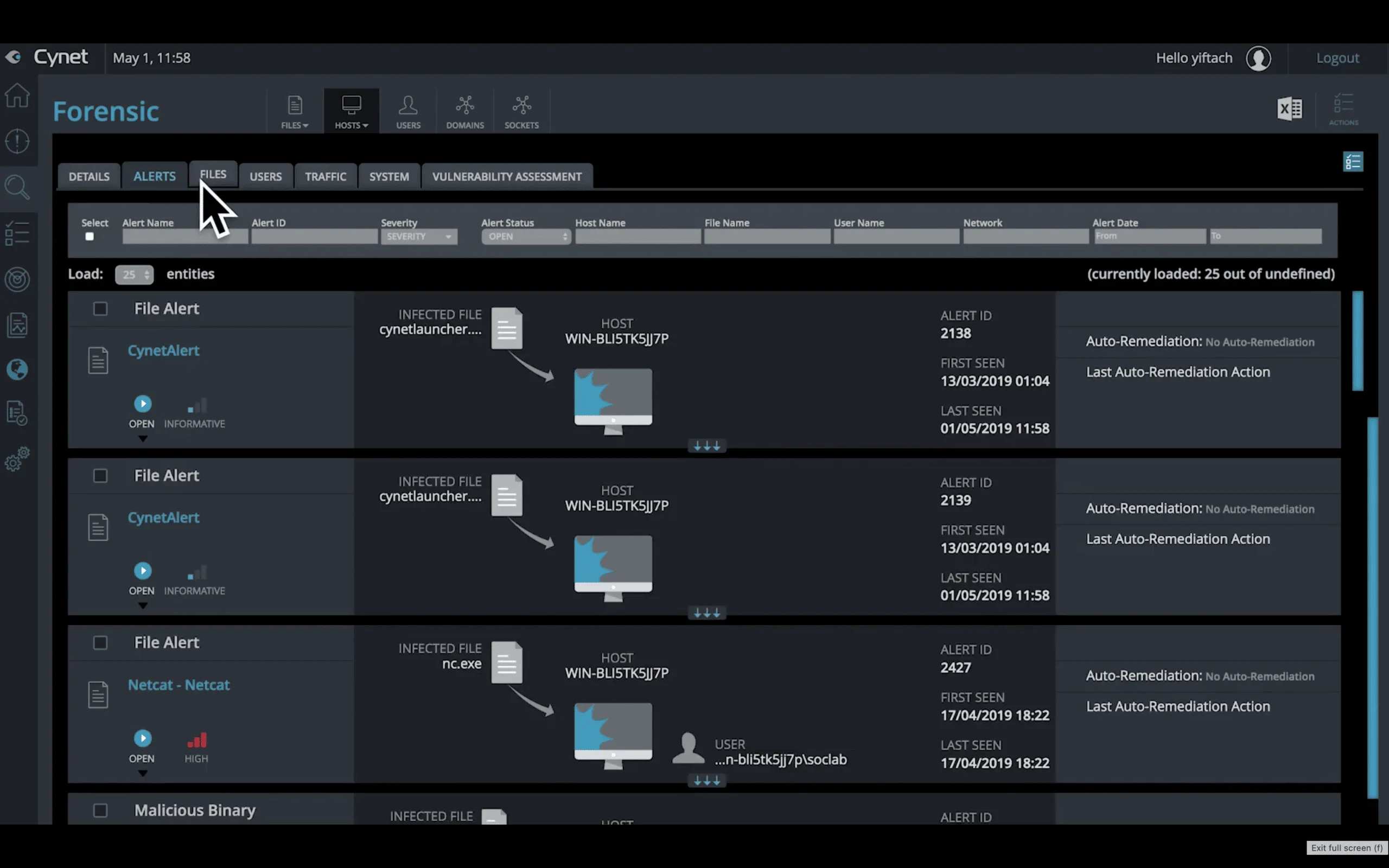
Task: Change the Load 25 entities selector
Action: pyautogui.click(x=135, y=275)
